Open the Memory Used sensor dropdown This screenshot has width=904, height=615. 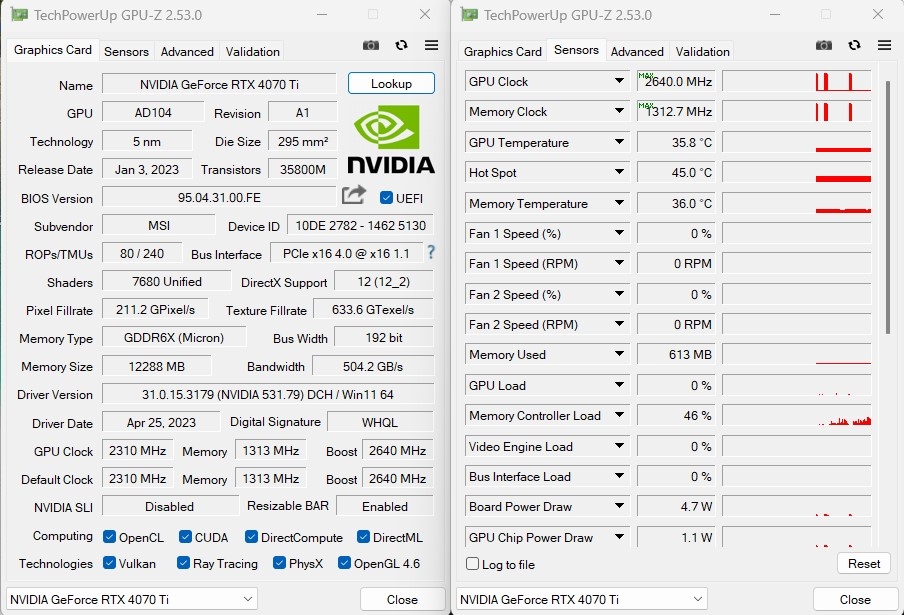(619, 355)
